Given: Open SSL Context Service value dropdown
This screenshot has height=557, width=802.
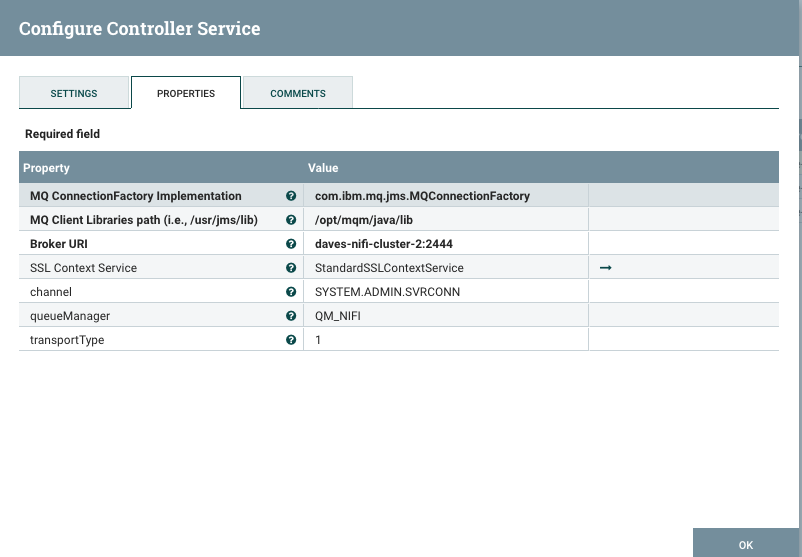Looking at the screenshot, I should (x=446, y=268).
